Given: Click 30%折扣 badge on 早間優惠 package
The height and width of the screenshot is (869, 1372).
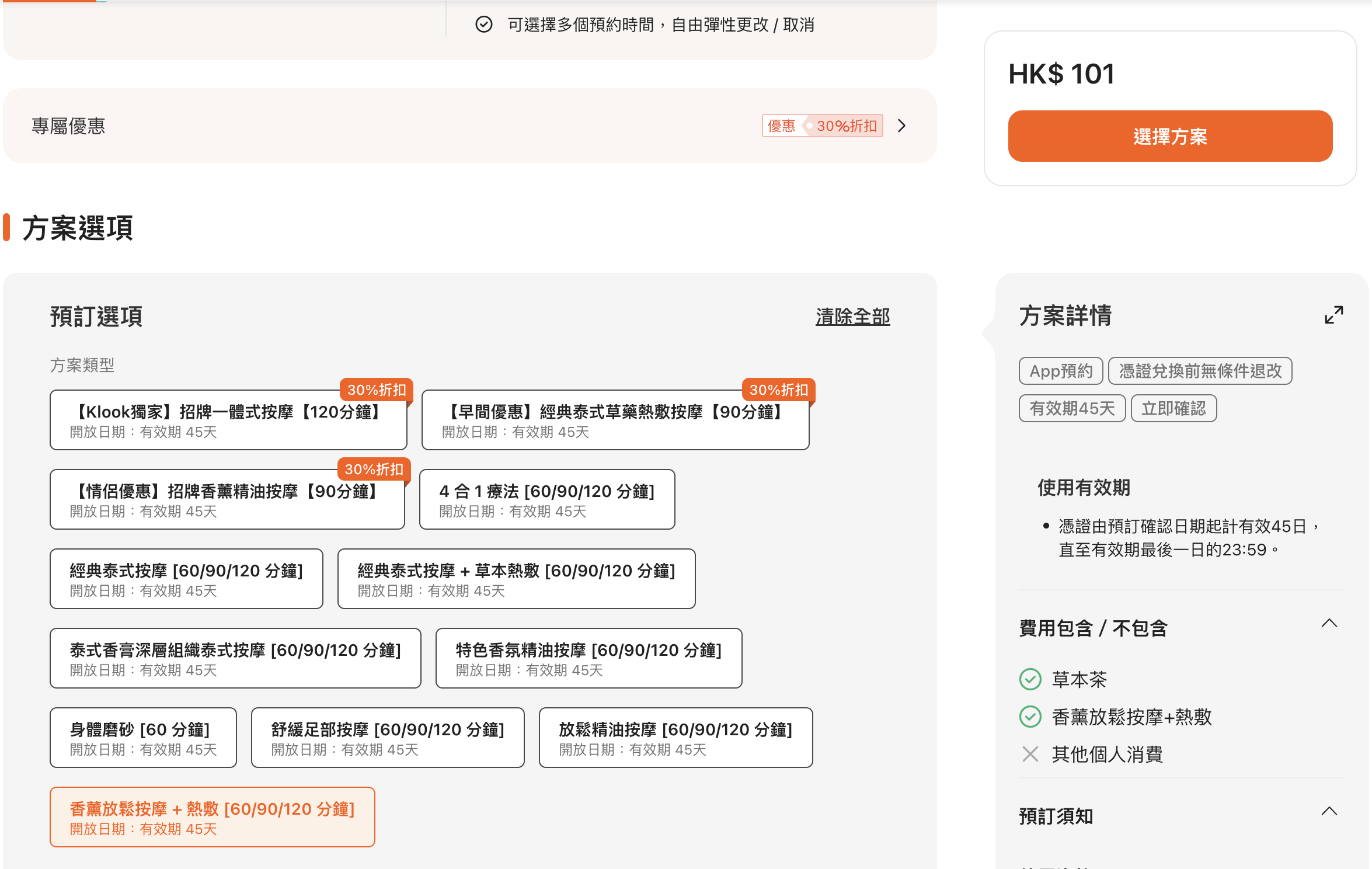Looking at the screenshot, I should click(778, 390).
